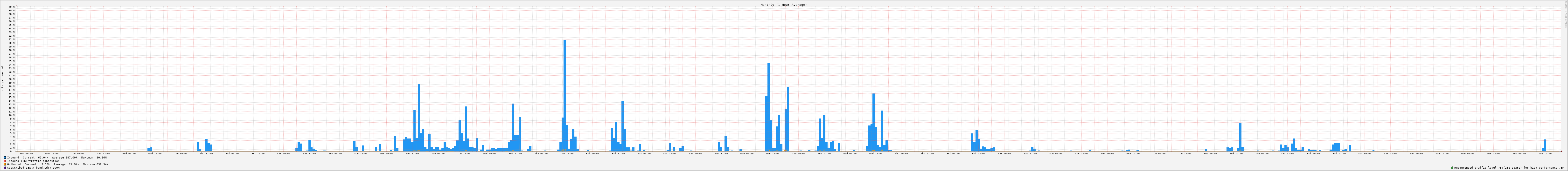Click the Inbound link/traffic congestion label
Image resolution: width=1568 pixels, height=171 pixels.
[34, 161]
